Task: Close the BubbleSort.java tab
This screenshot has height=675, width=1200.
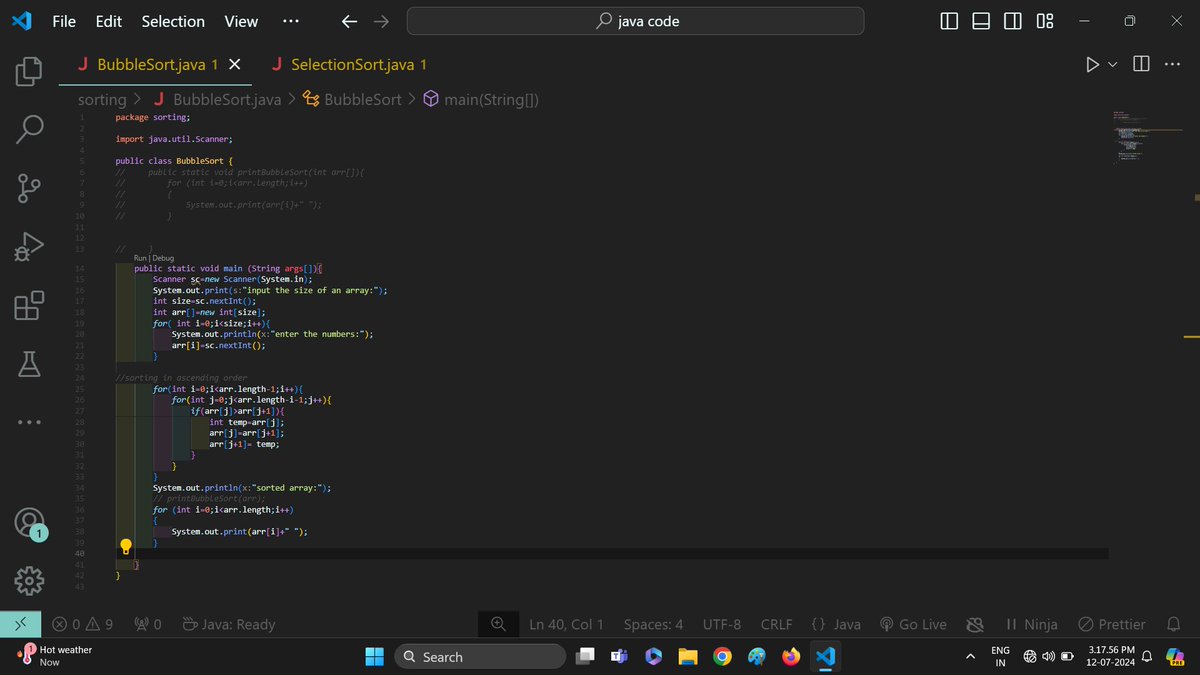Action: (x=234, y=64)
